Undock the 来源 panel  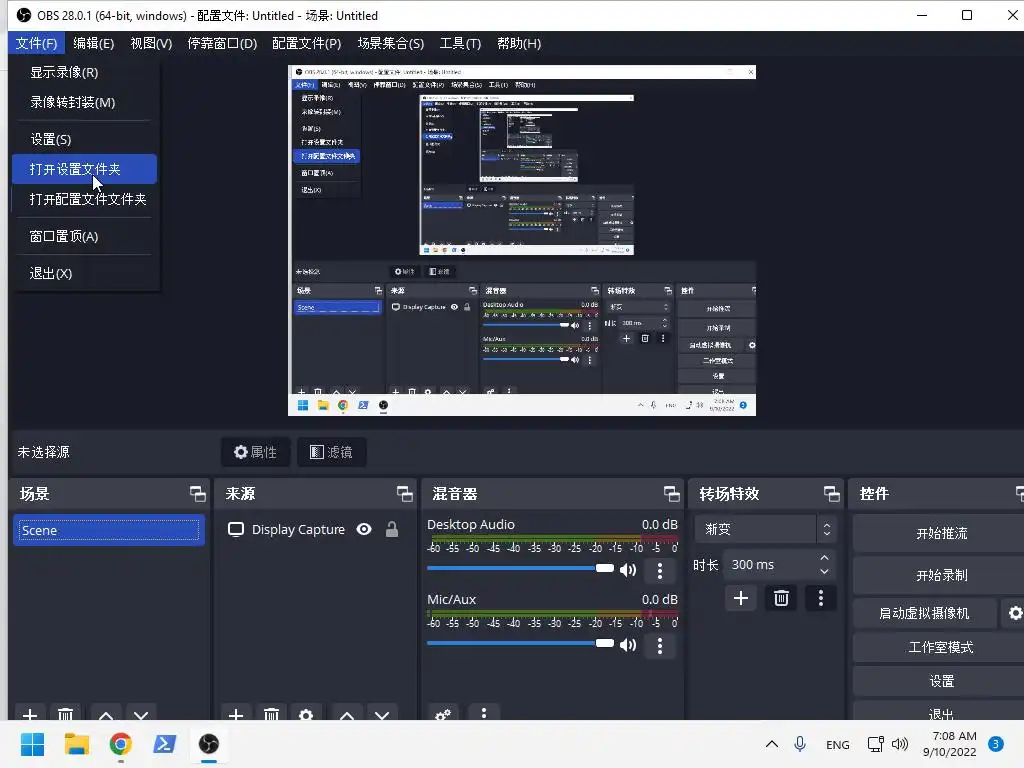coord(404,494)
